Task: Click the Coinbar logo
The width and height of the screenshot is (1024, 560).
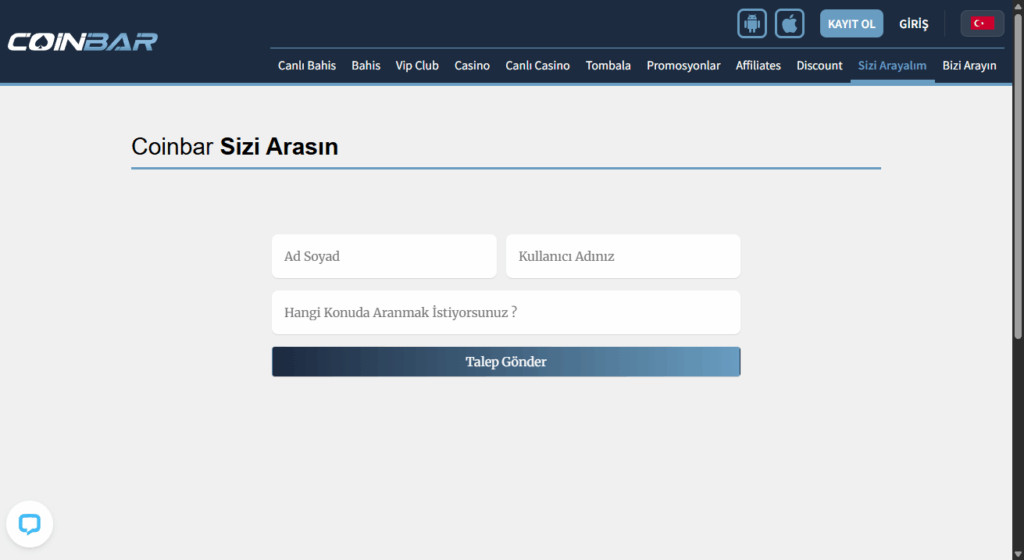Action: pos(82,42)
